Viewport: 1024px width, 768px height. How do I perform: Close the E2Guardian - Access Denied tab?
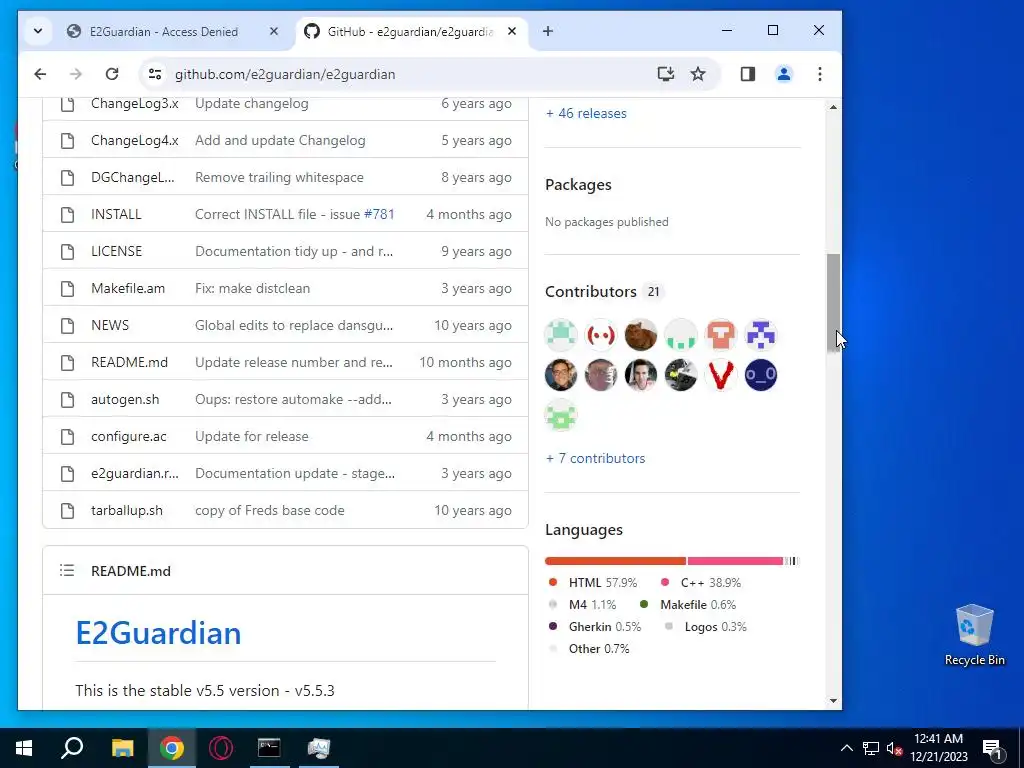[274, 31]
